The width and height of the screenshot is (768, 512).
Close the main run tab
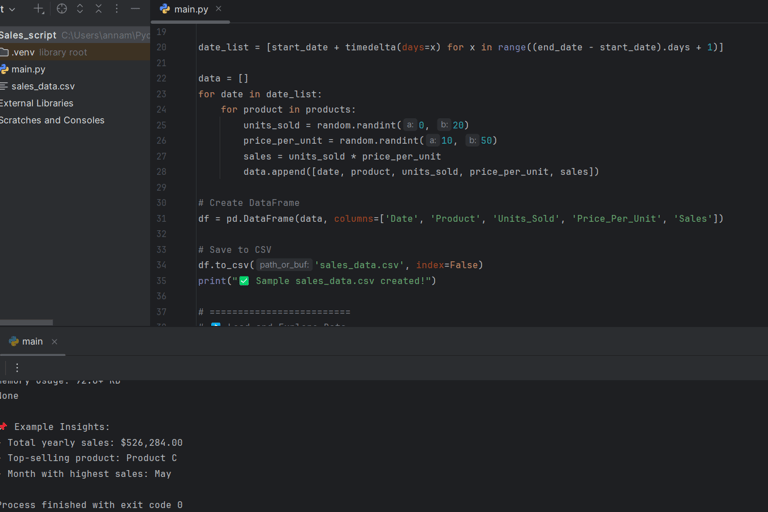click(54, 341)
